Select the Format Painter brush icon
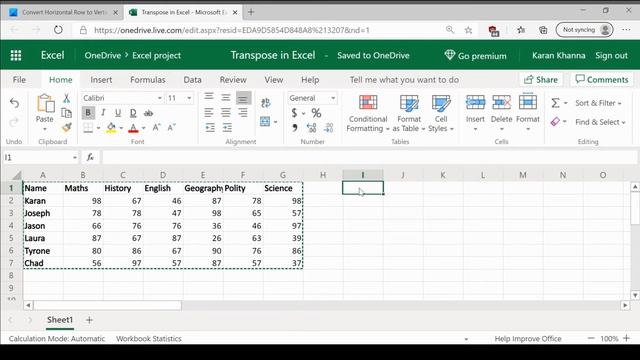Viewport: 640px width, 360px height. pyautogui.click(x=67, y=128)
